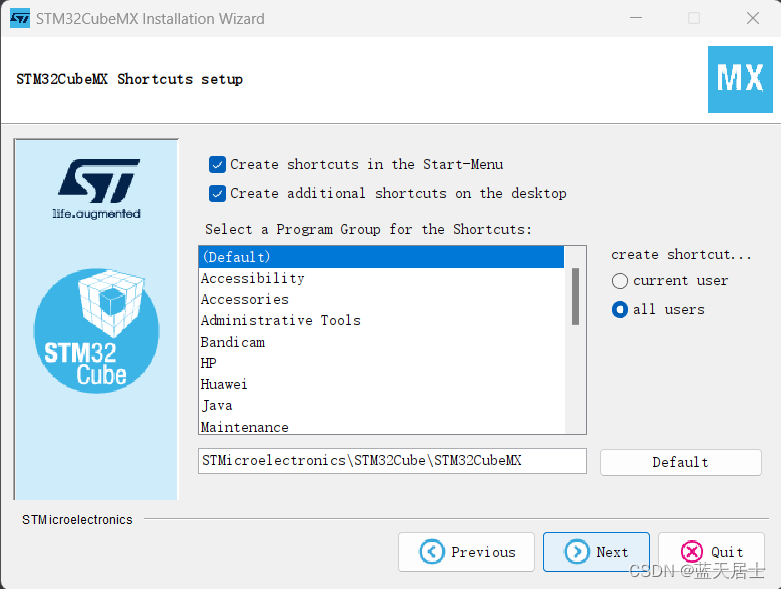
Task: Select the current user radio option
Action: (620, 281)
